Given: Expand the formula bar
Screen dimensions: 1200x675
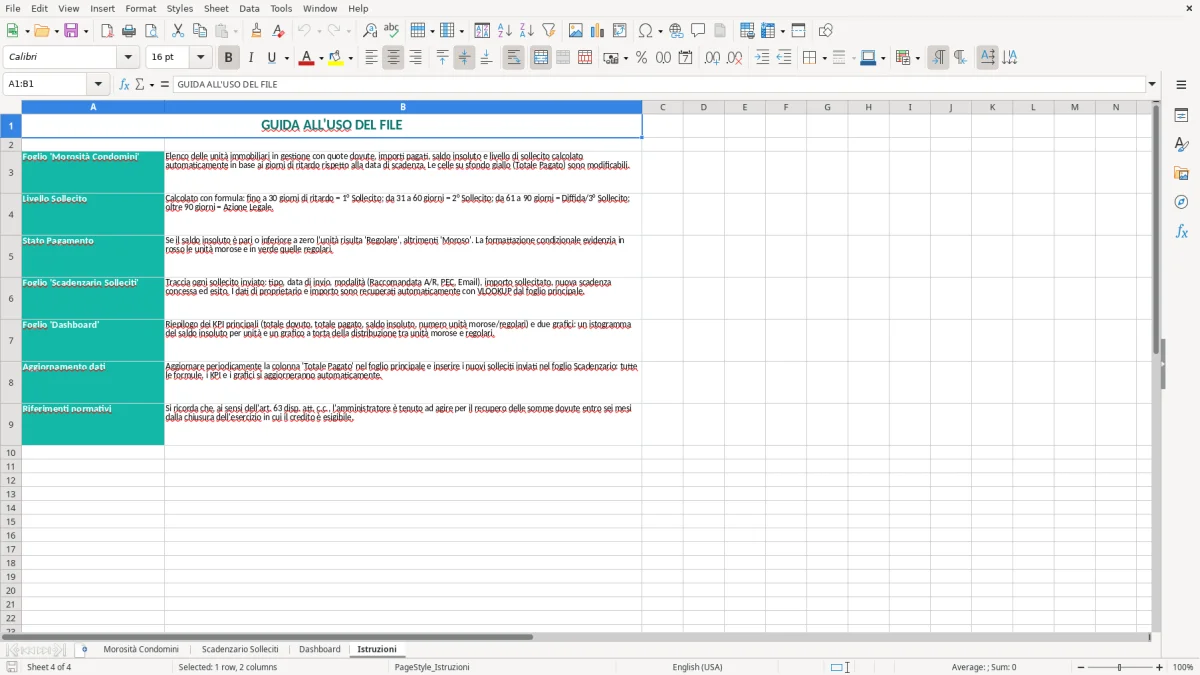Looking at the screenshot, I should click(1152, 85).
